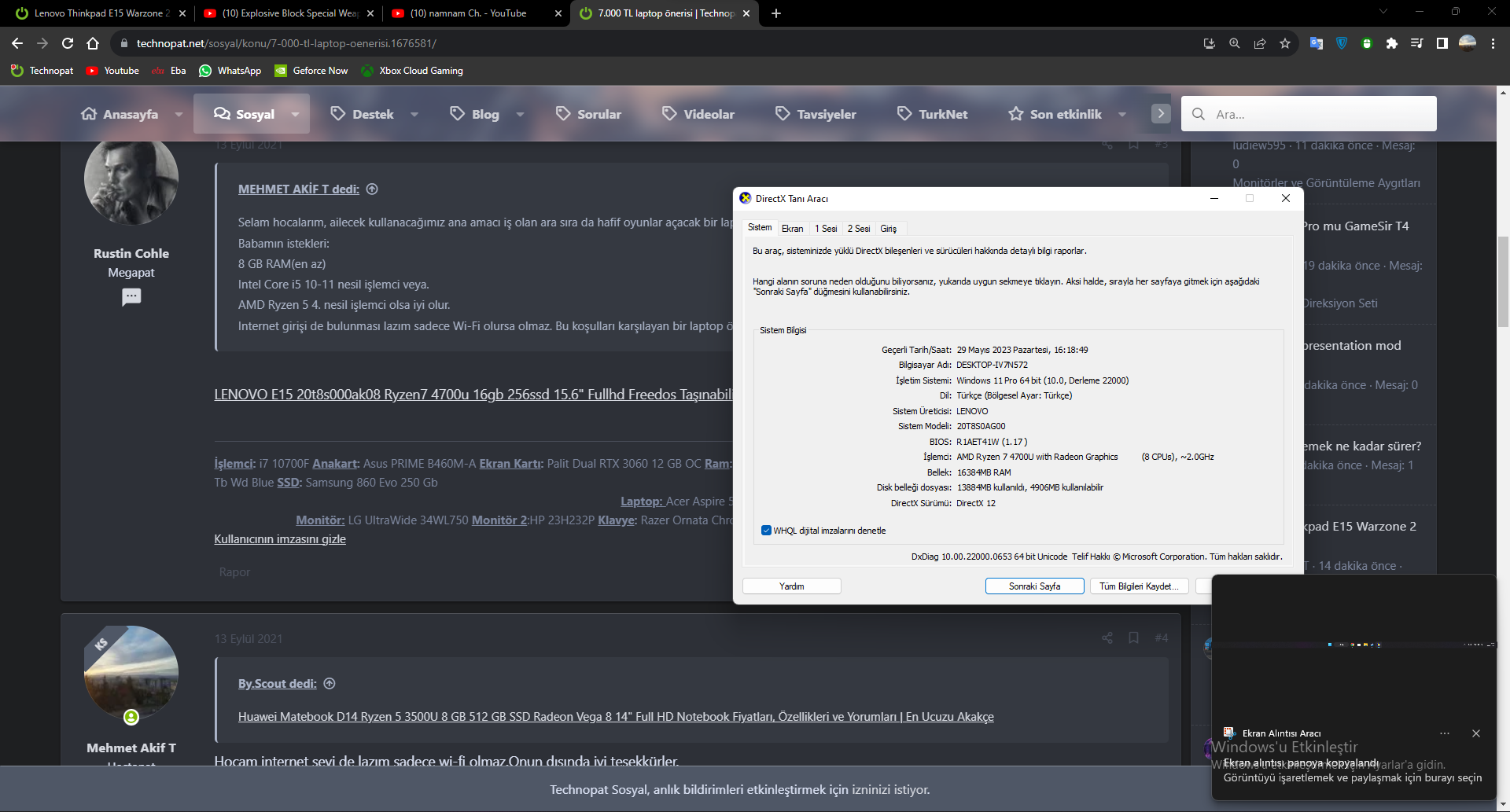Click the AMD Ryzen 7 4700U processor text

(1037, 457)
